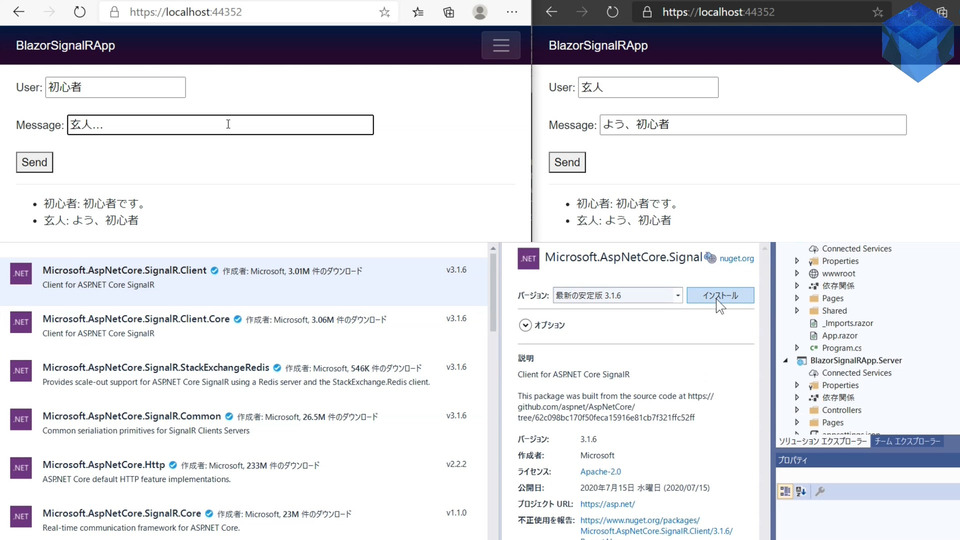
Task: Expand Program.cs node
Action: (797, 348)
